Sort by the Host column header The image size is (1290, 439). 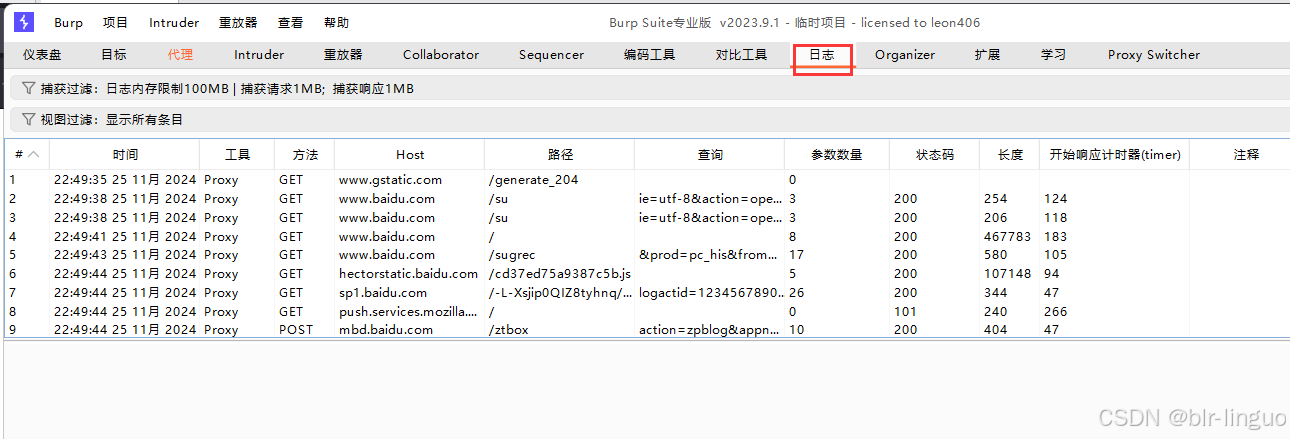[410, 155]
